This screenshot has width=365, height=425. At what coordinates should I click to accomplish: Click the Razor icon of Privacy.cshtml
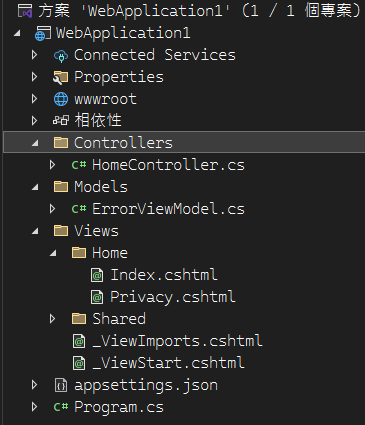click(97, 297)
